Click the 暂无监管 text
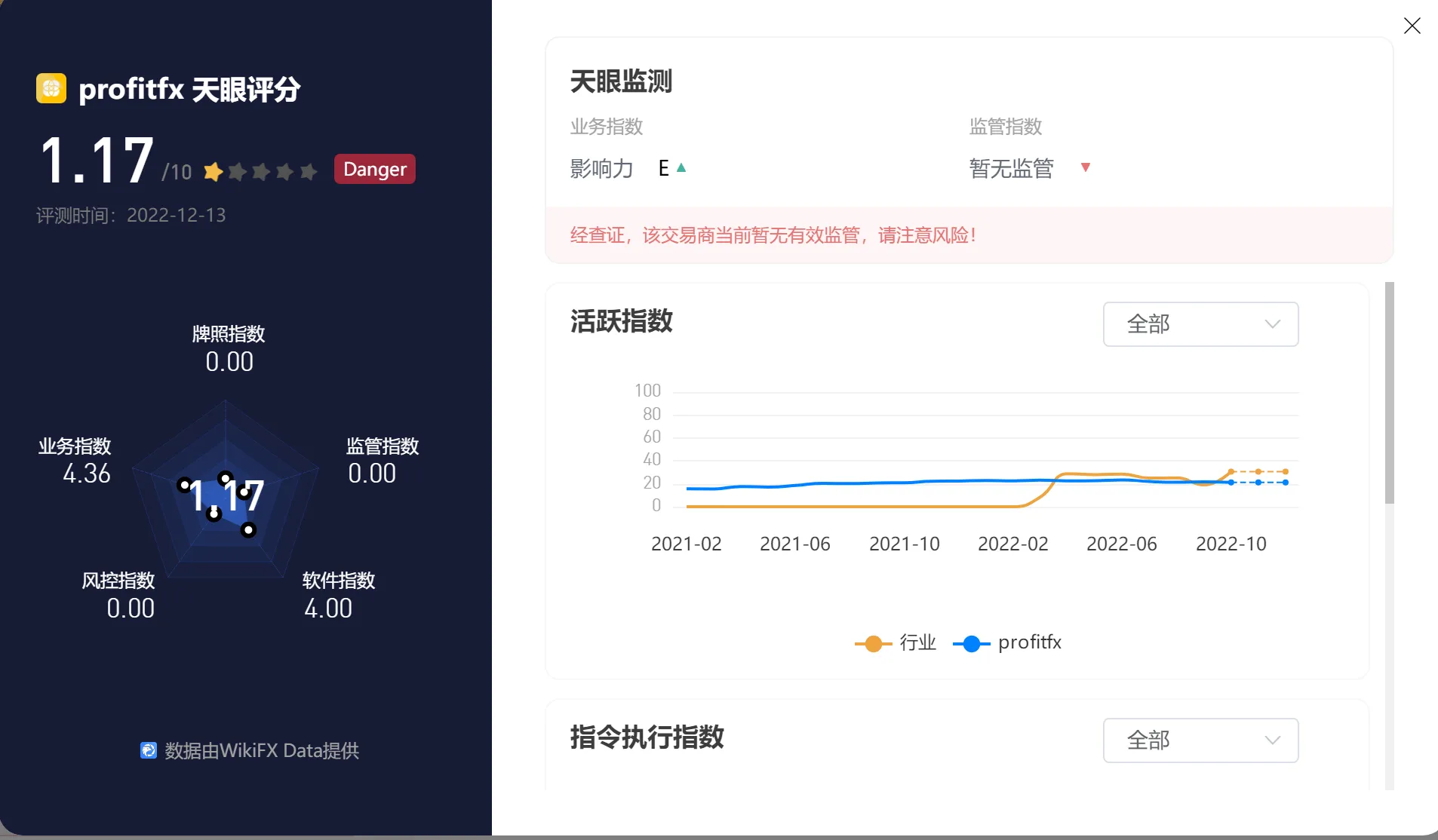 point(1011,168)
